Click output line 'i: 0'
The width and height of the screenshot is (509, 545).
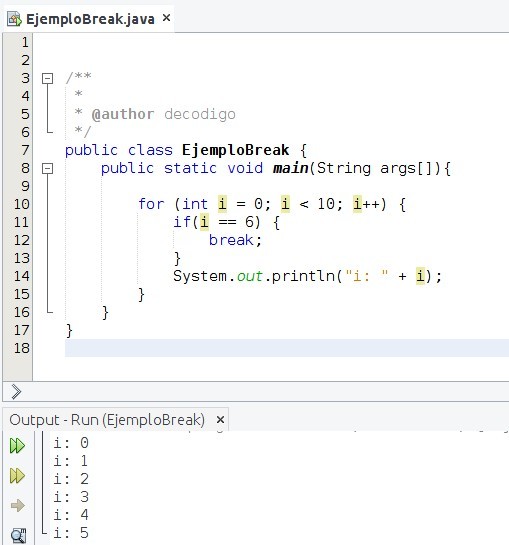[71, 443]
